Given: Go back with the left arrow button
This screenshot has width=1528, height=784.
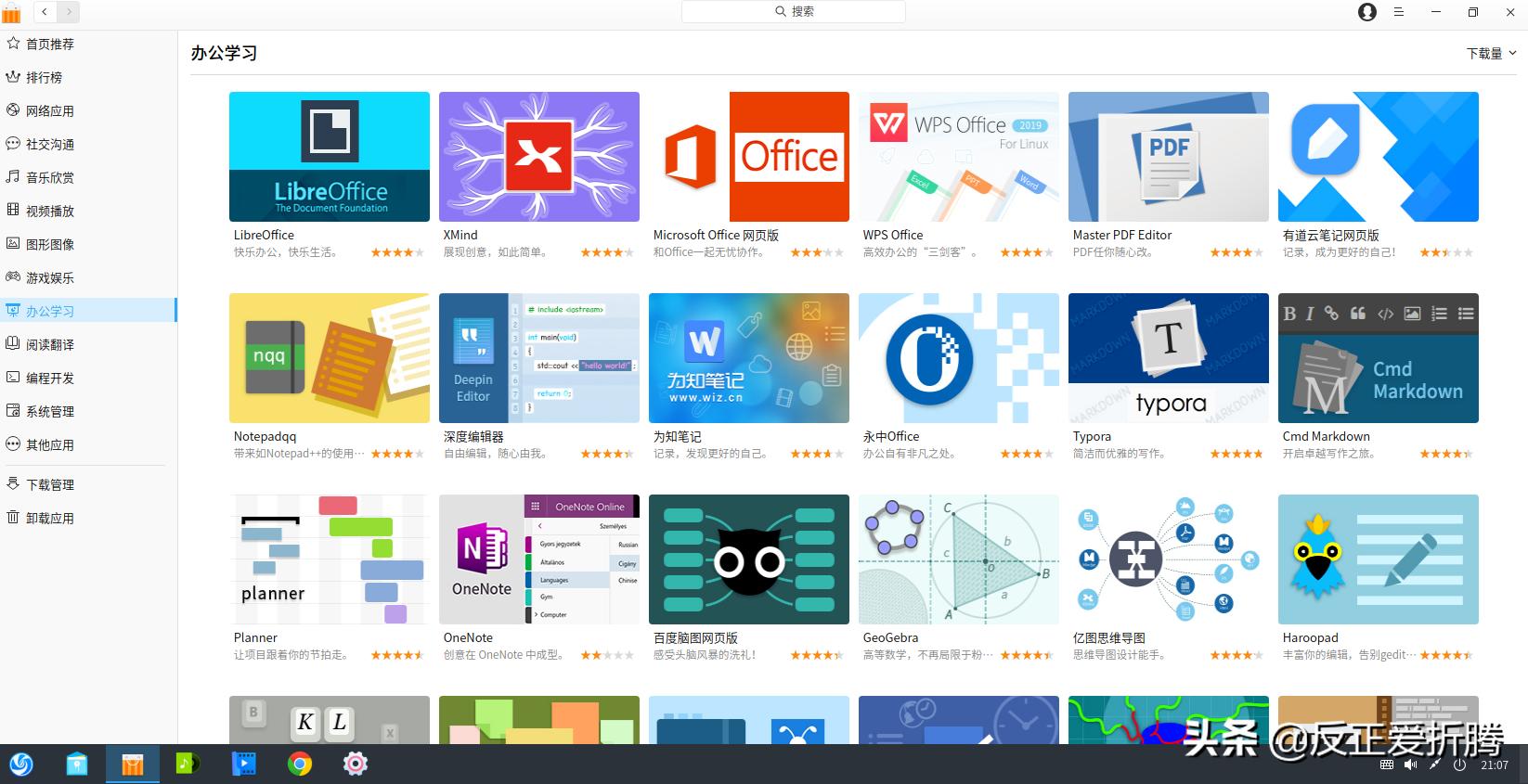Looking at the screenshot, I should [45, 12].
